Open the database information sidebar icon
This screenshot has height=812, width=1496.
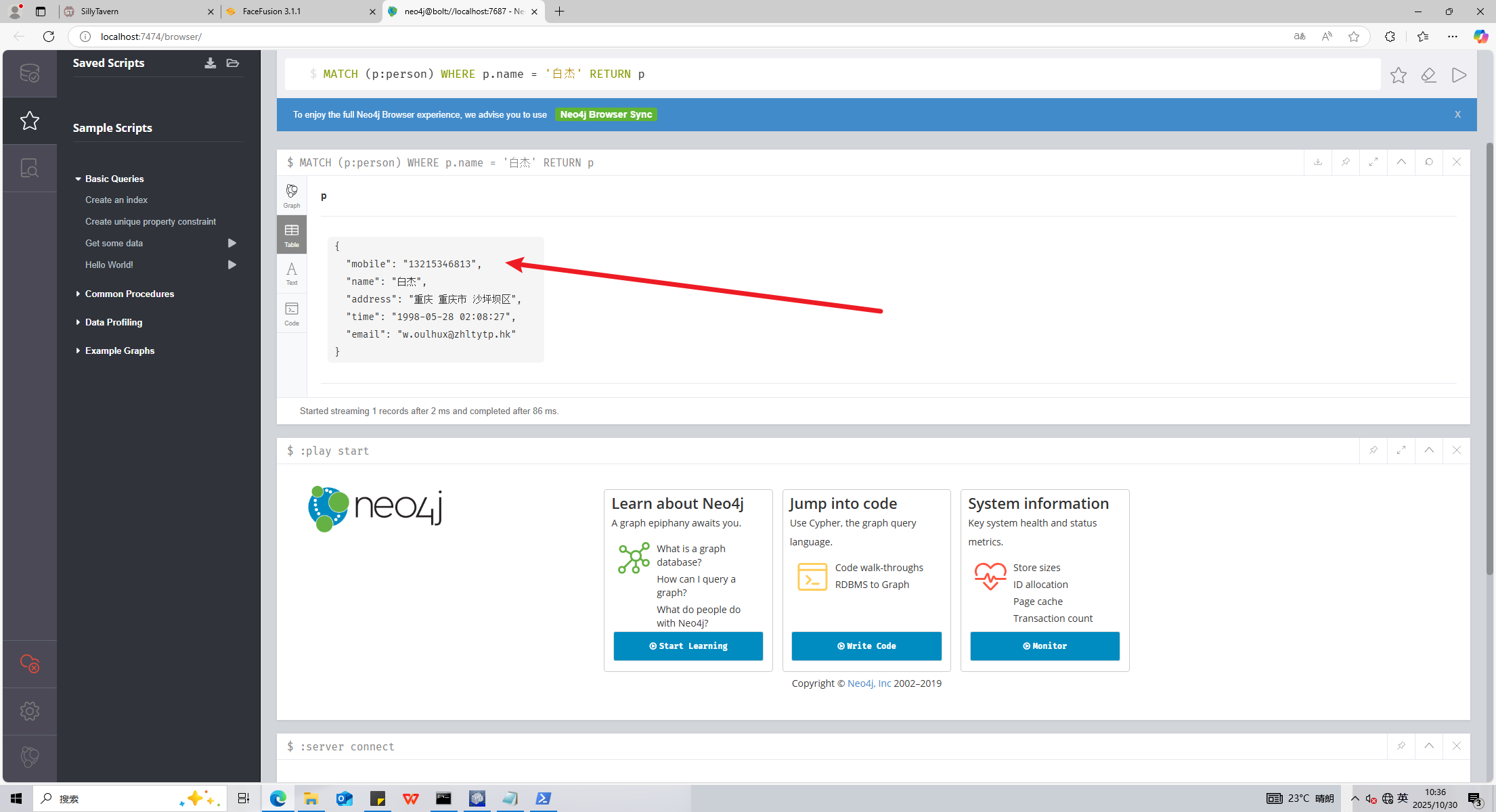click(30, 73)
